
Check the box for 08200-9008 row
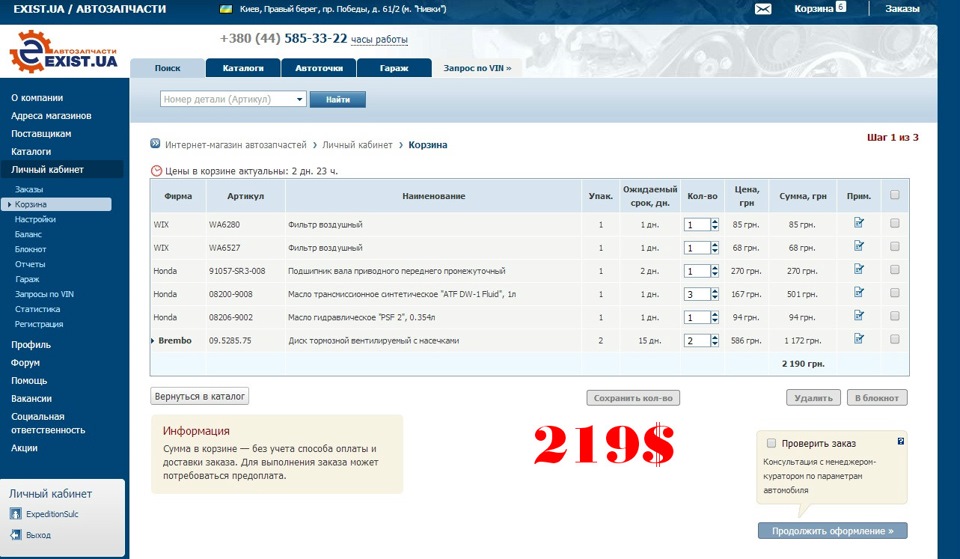[x=894, y=293]
